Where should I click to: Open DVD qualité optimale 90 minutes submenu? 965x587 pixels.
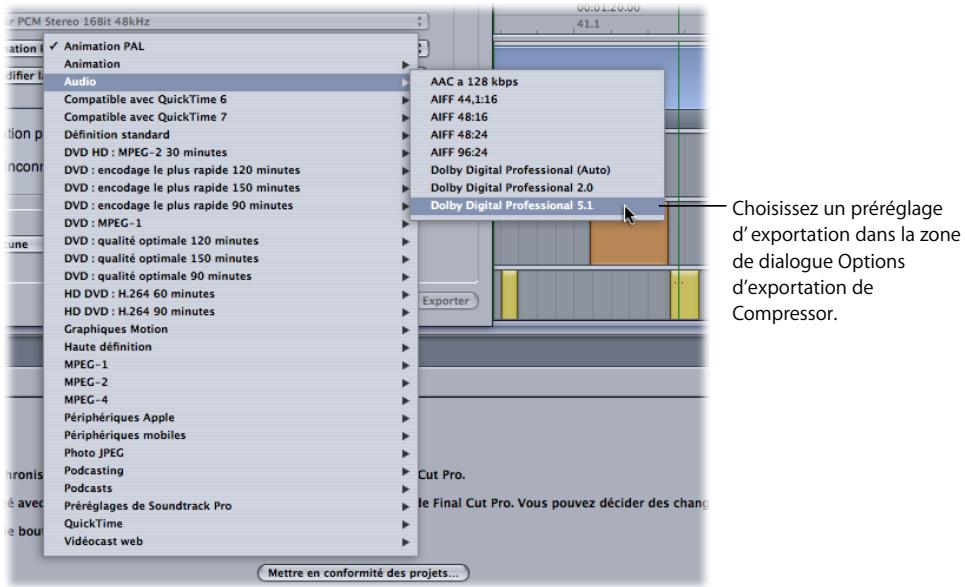[x=231, y=276]
